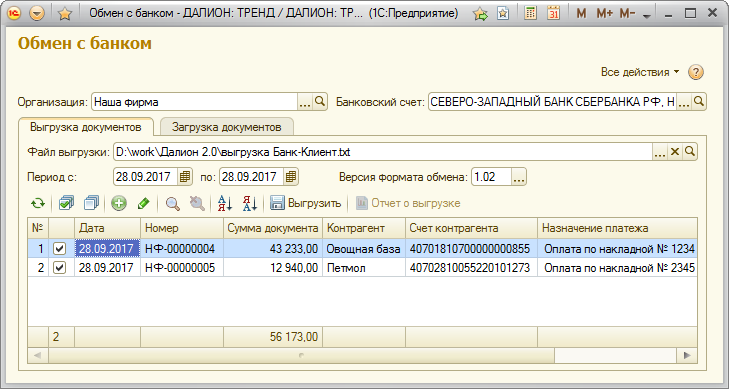This screenshot has height=389, width=729.
Task: Add current page to favorites
Action: tap(480, 13)
